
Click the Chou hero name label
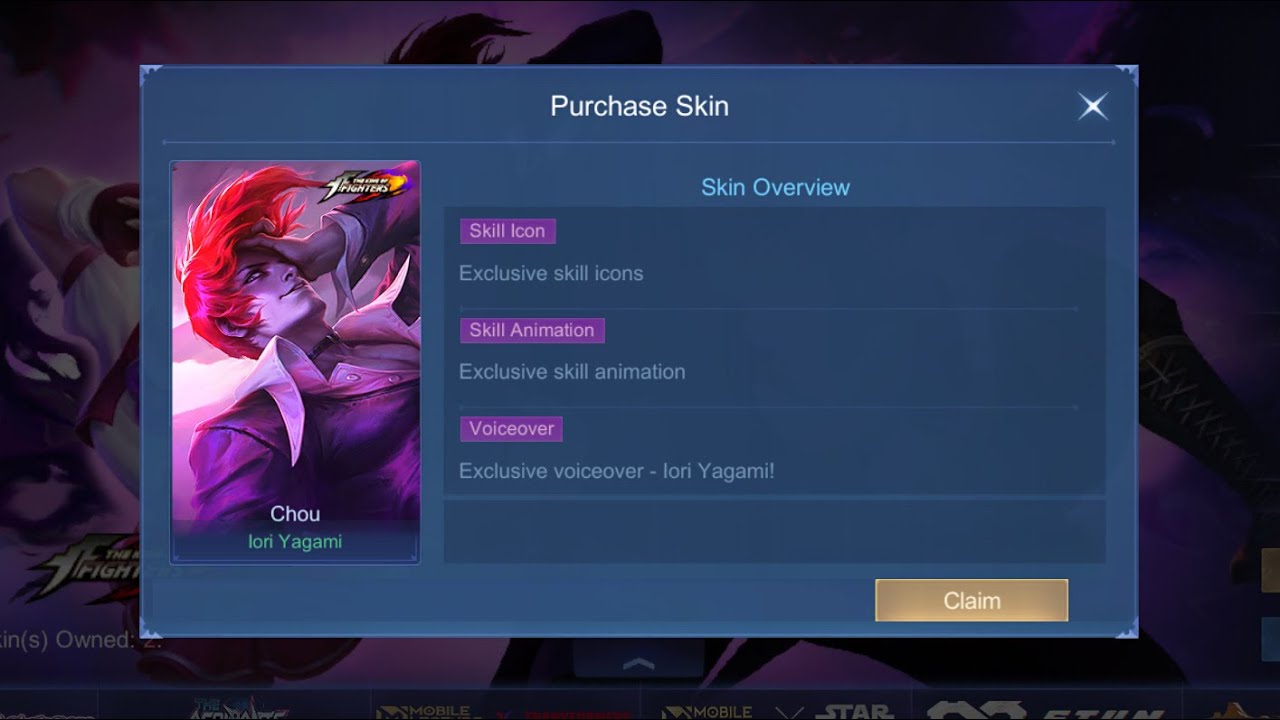point(295,514)
